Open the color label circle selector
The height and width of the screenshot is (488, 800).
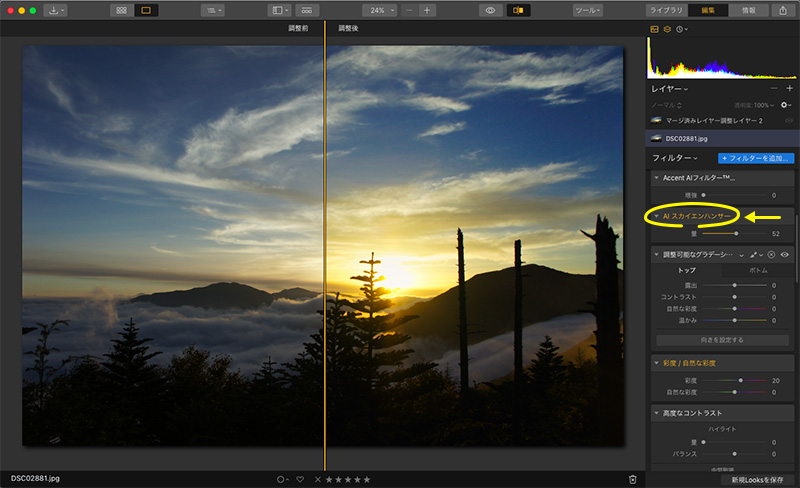pyautogui.click(x=282, y=479)
